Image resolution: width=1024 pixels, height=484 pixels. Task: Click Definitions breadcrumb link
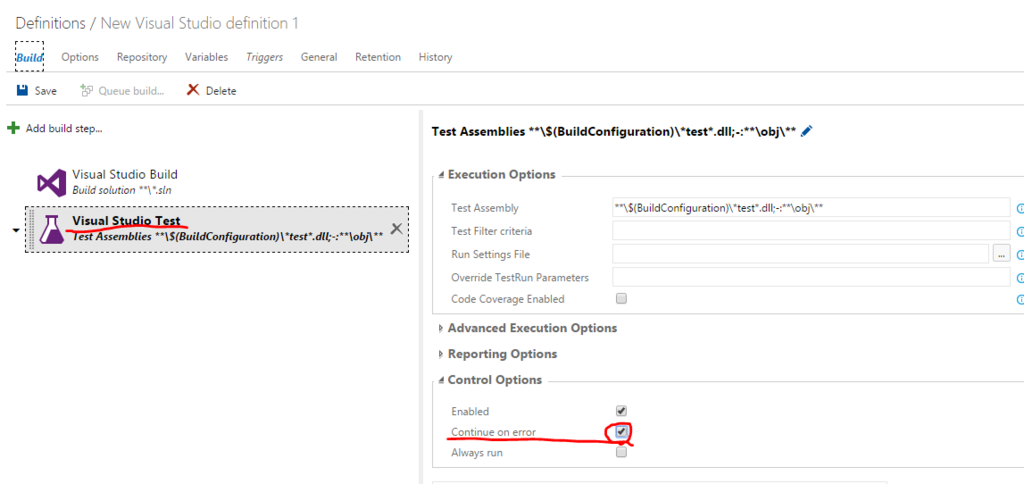[50, 24]
